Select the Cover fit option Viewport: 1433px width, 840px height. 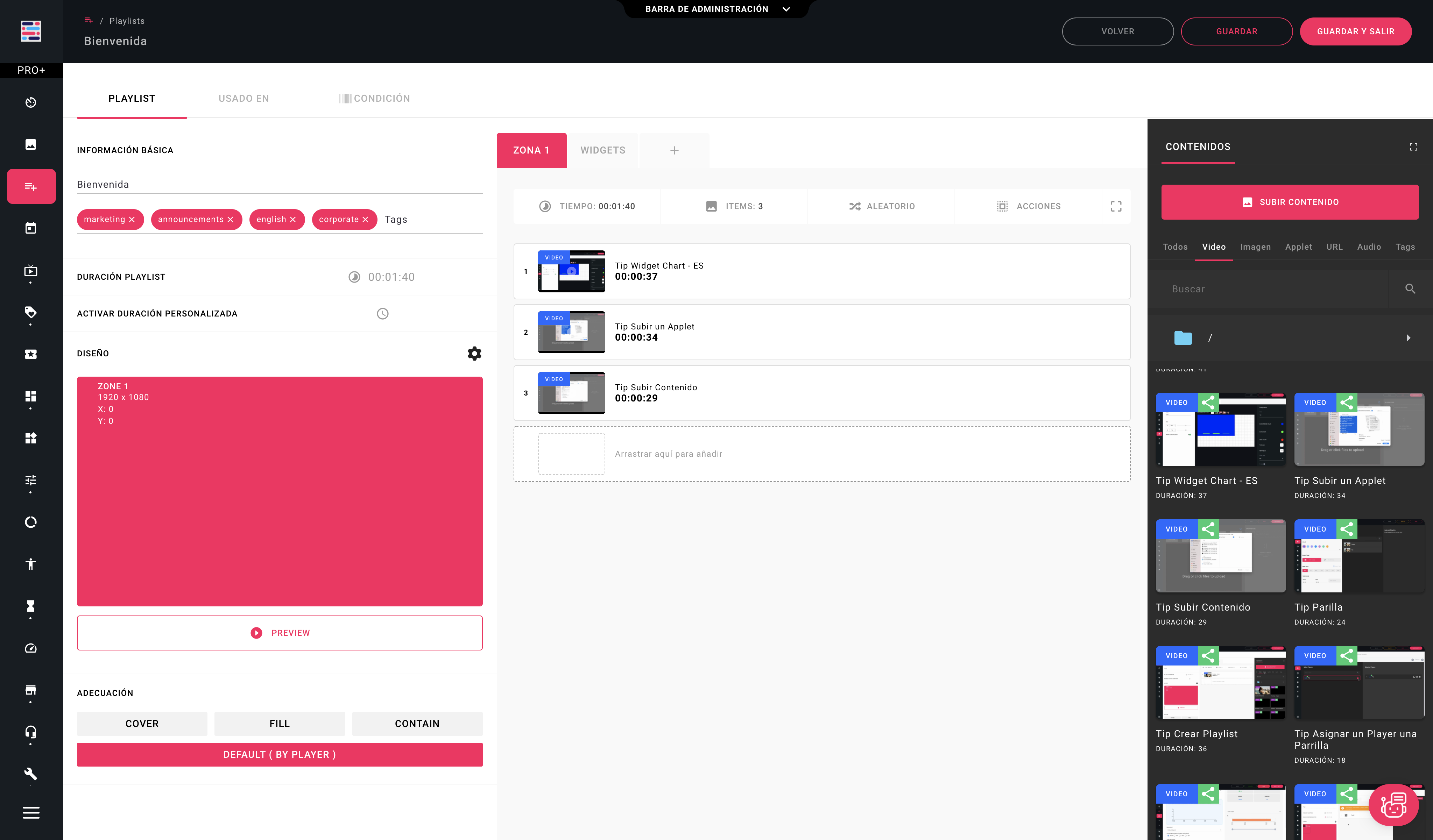coord(142,724)
